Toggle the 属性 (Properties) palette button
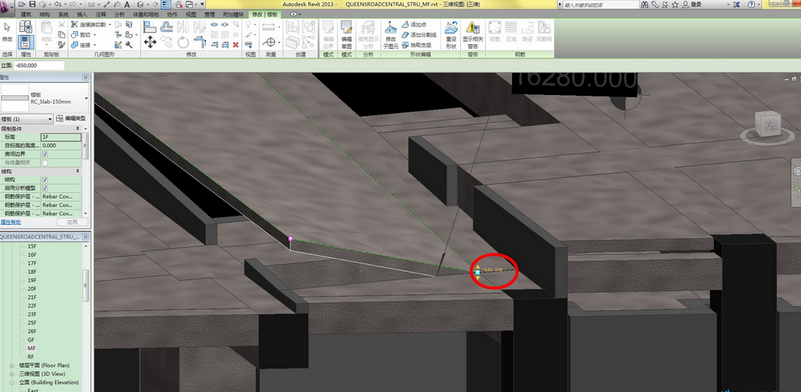This screenshot has height=392, width=801. [25, 42]
